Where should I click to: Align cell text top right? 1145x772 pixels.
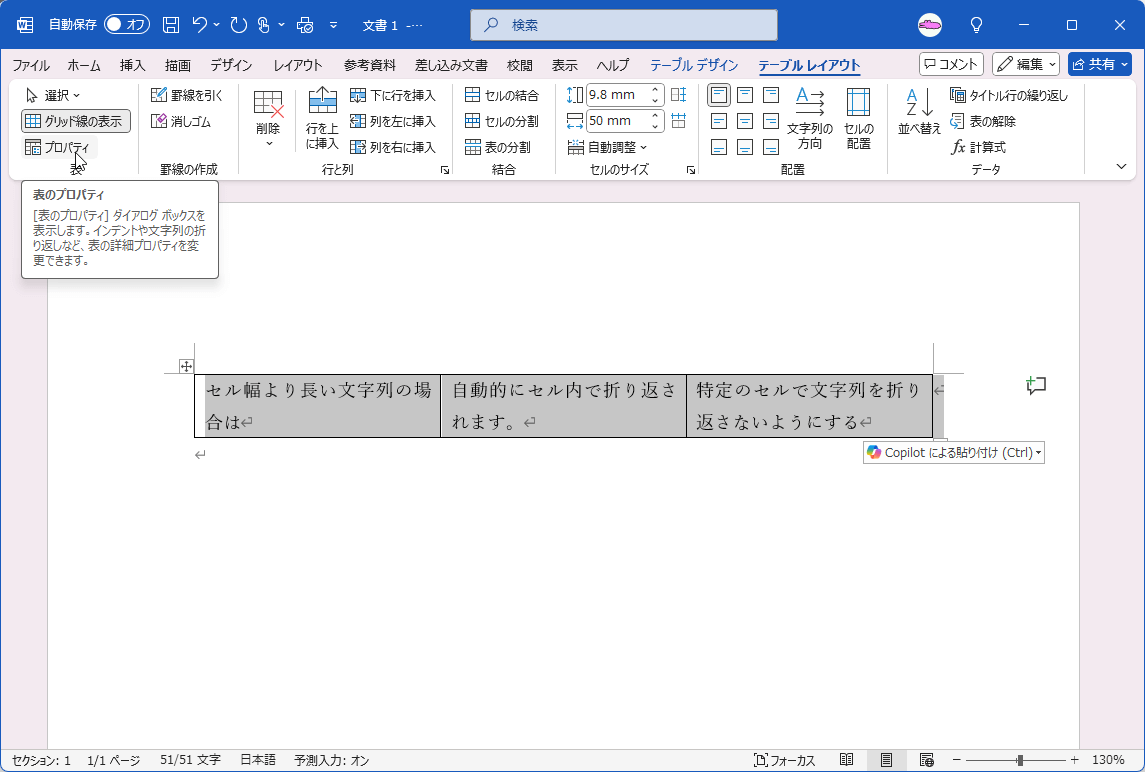770,95
